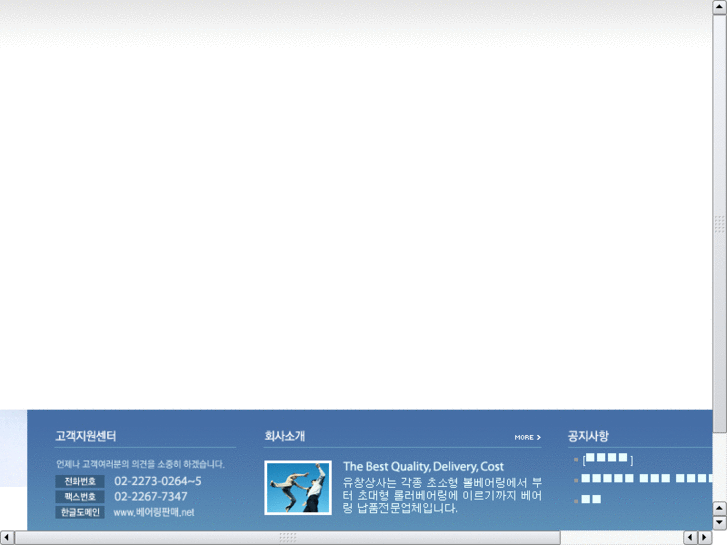Image resolution: width=727 pixels, height=545 pixels.
Task: Click the up arrow atop the vertical scrollbar
Action: point(720,7)
